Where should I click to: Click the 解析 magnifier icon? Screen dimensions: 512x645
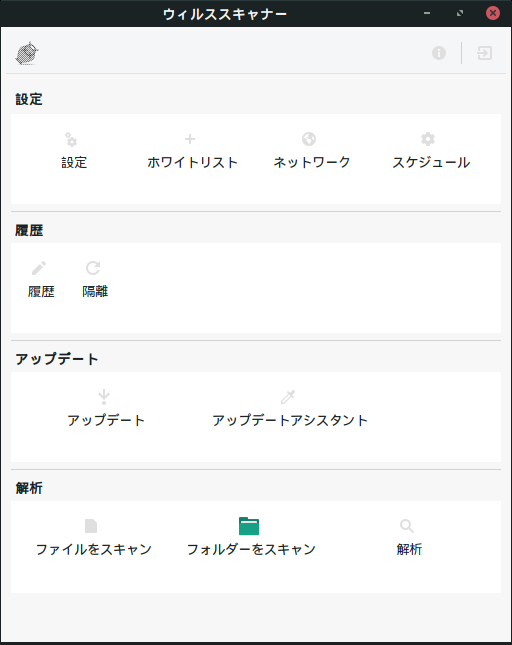(x=407, y=526)
